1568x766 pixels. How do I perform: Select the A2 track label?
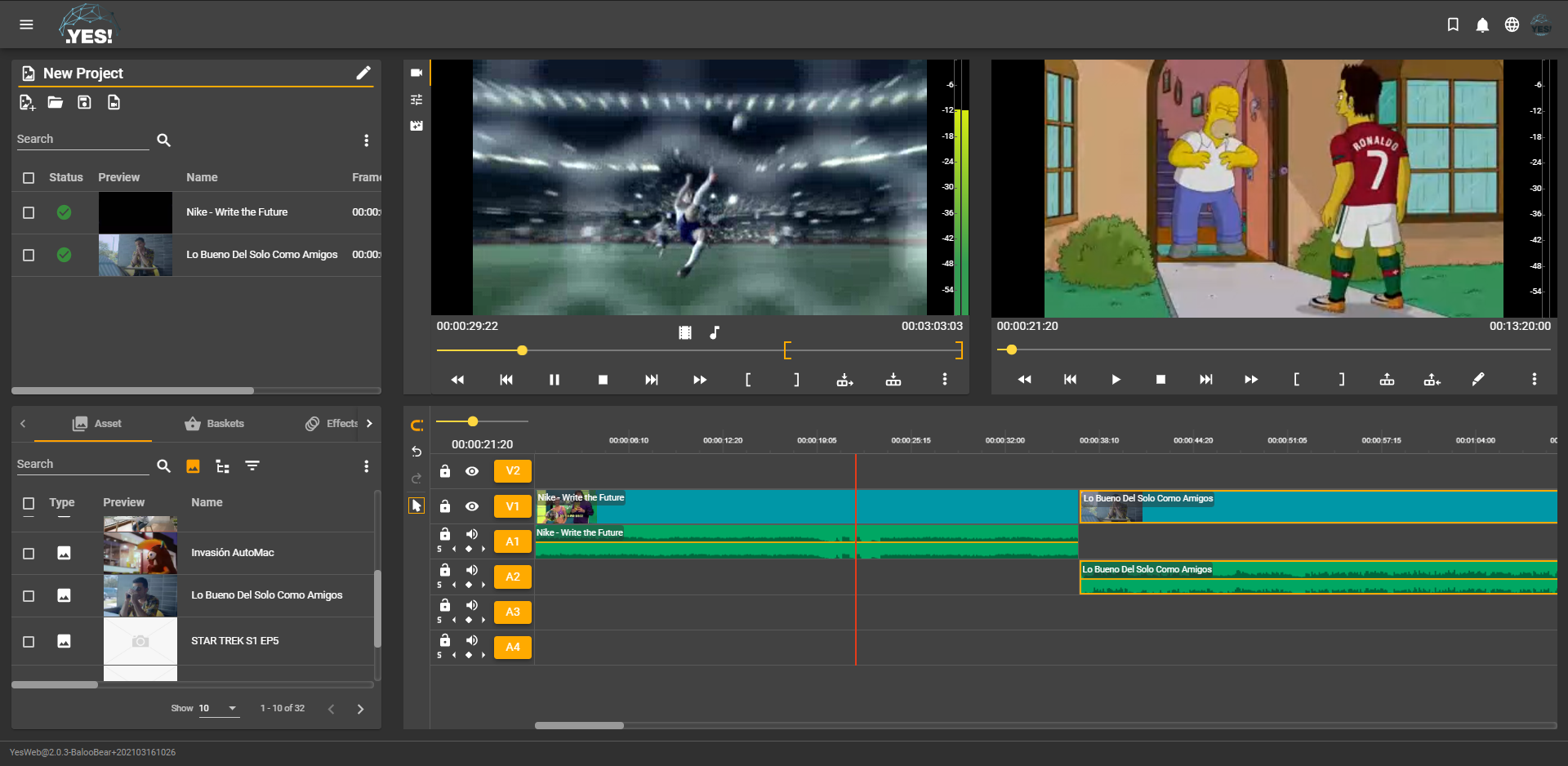513,577
